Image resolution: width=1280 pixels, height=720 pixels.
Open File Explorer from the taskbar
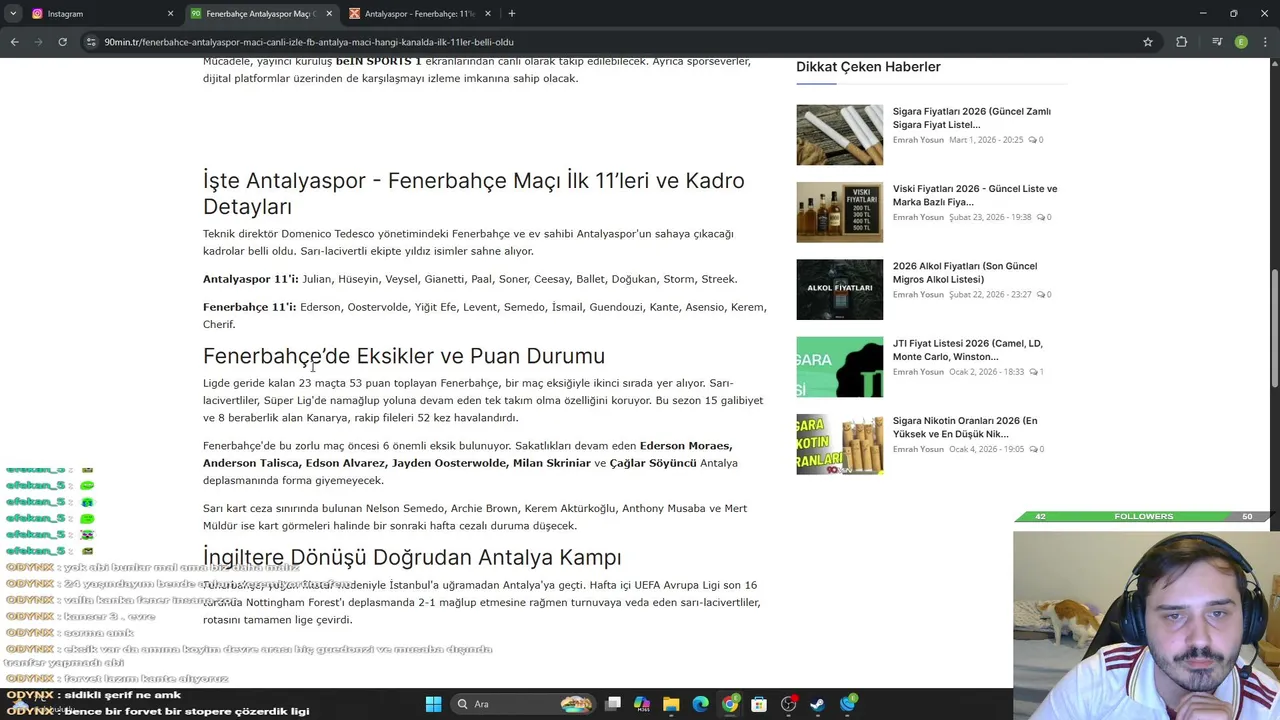click(x=671, y=704)
